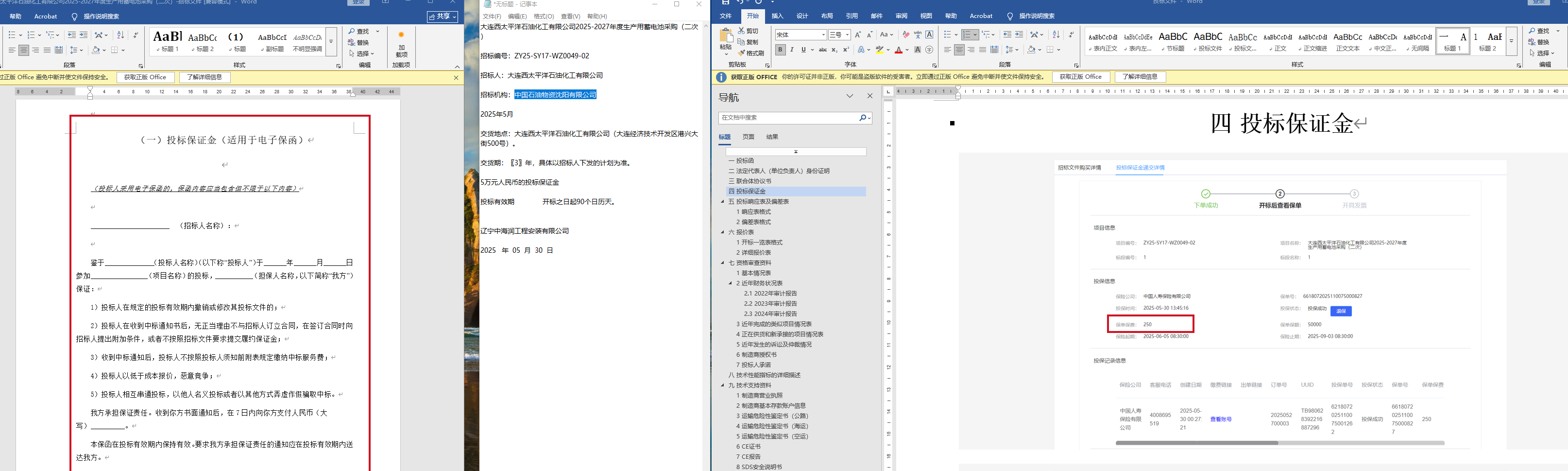This screenshot has height=471, width=1568.
Task: Click the blue 退保 button in document
Action: click(1341, 311)
